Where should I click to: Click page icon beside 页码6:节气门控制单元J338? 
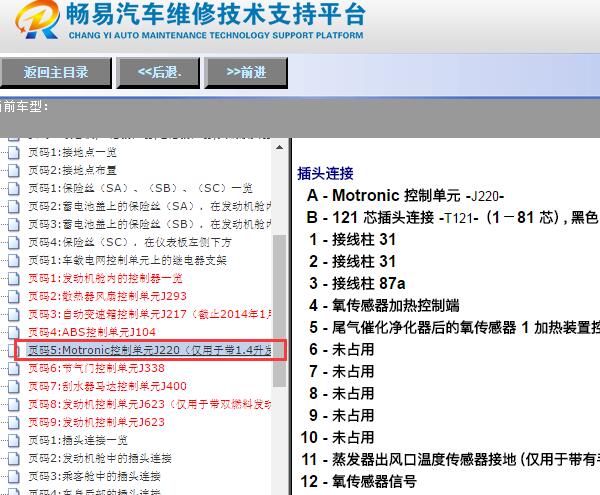(14, 368)
